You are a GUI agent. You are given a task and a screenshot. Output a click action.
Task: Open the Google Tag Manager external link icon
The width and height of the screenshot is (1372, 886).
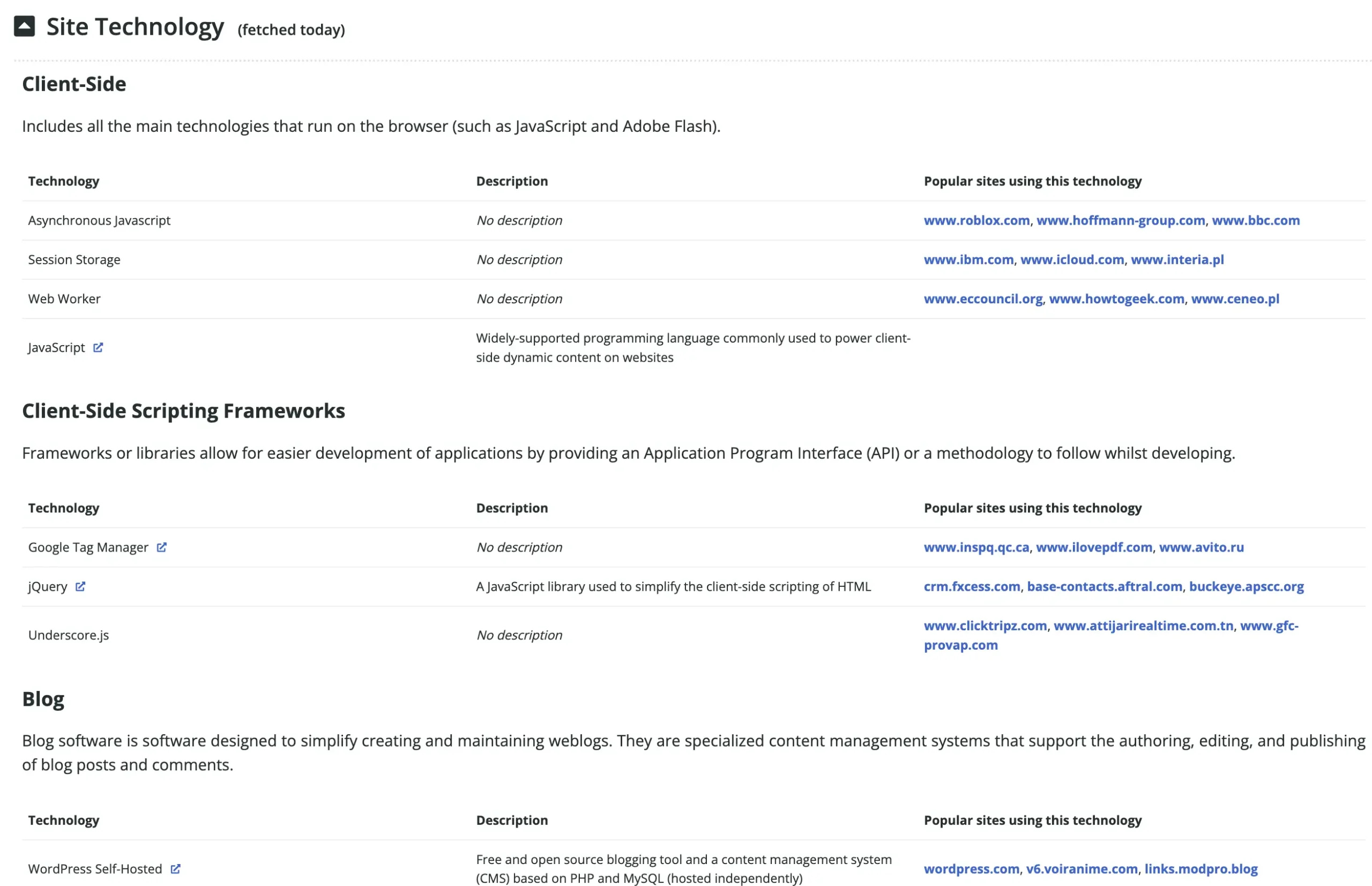point(162,547)
